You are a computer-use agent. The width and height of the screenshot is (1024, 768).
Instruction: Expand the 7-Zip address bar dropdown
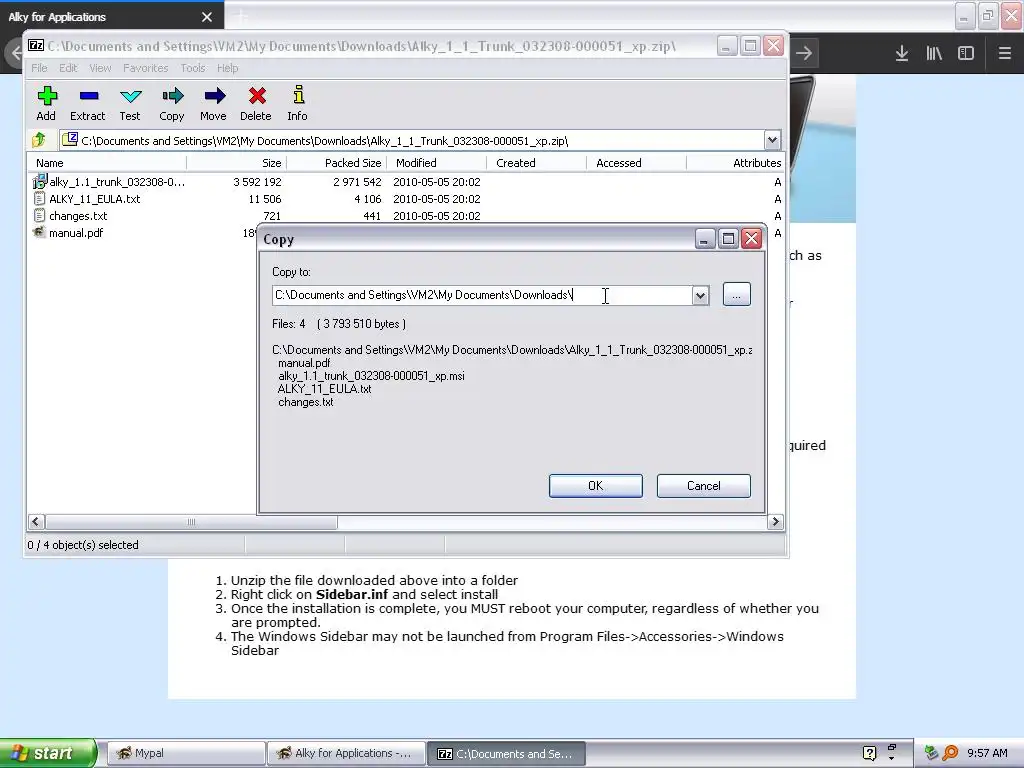point(772,140)
